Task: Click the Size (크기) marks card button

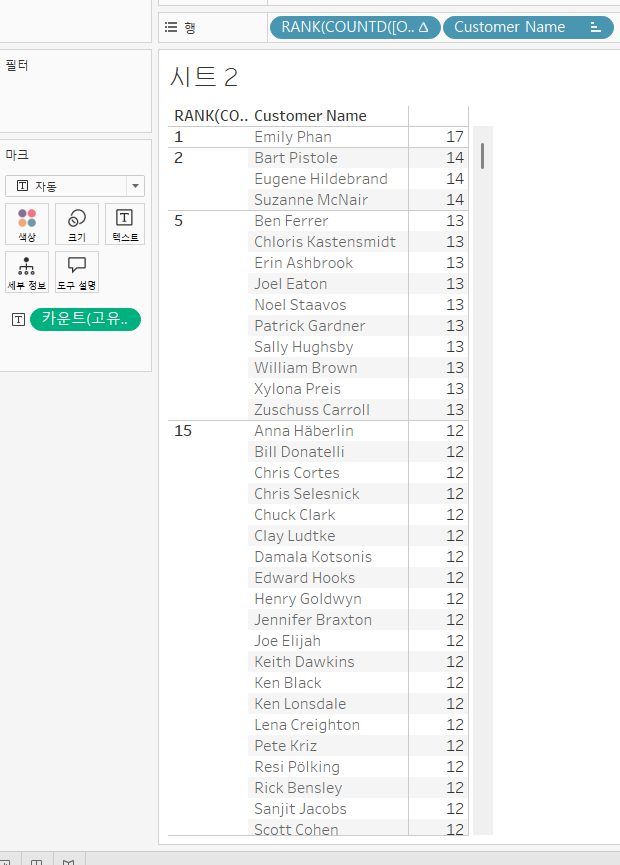Action: pyautogui.click(x=77, y=223)
